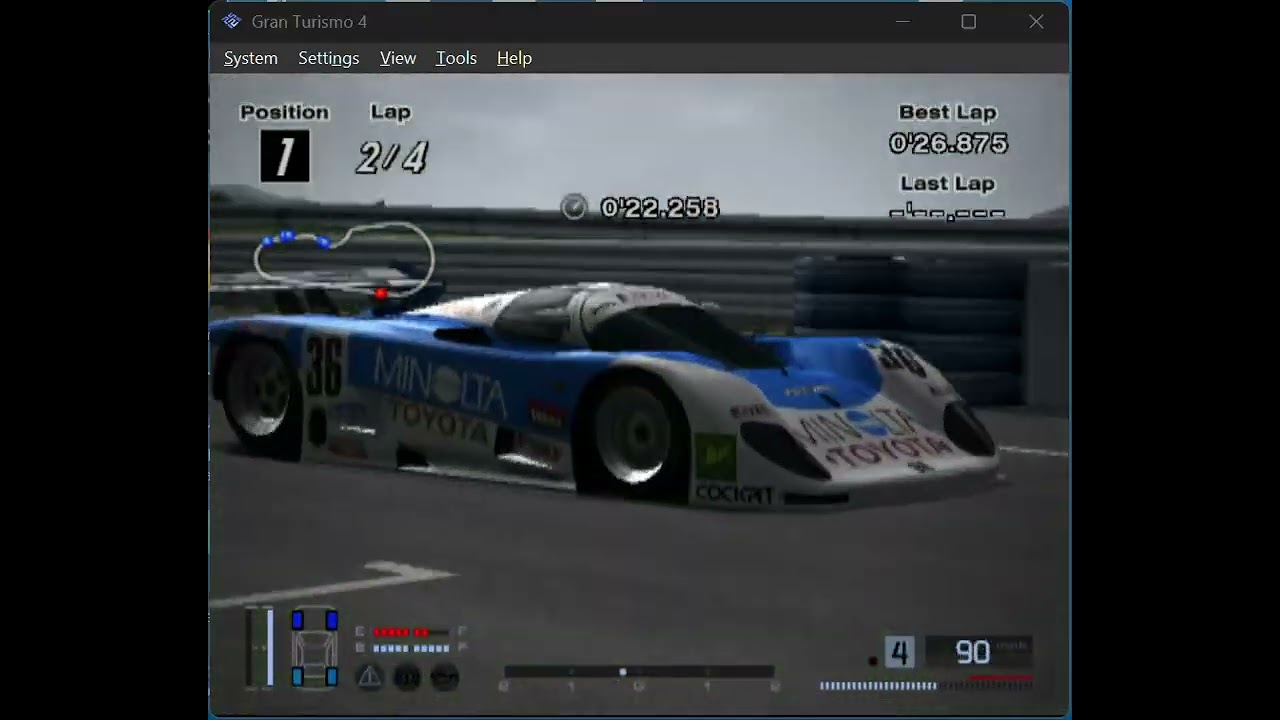Click the tire wear car diagram
This screenshot has width=1280, height=720.
pyautogui.click(x=314, y=649)
